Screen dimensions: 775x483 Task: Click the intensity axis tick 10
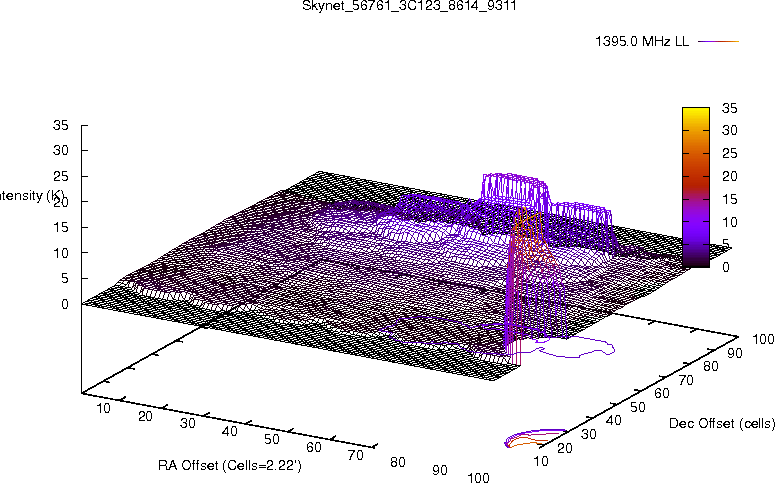click(x=61, y=253)
